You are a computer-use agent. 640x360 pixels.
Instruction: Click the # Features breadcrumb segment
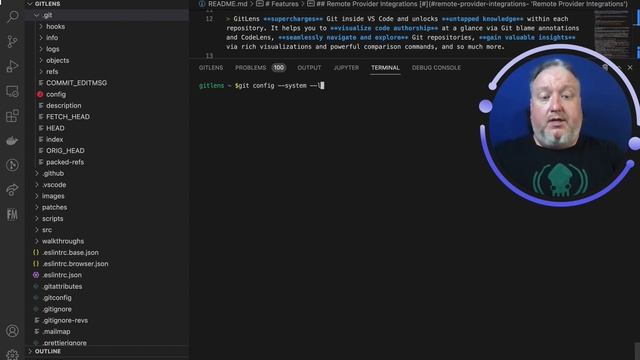pyautogui.click(x=282, y=4)
